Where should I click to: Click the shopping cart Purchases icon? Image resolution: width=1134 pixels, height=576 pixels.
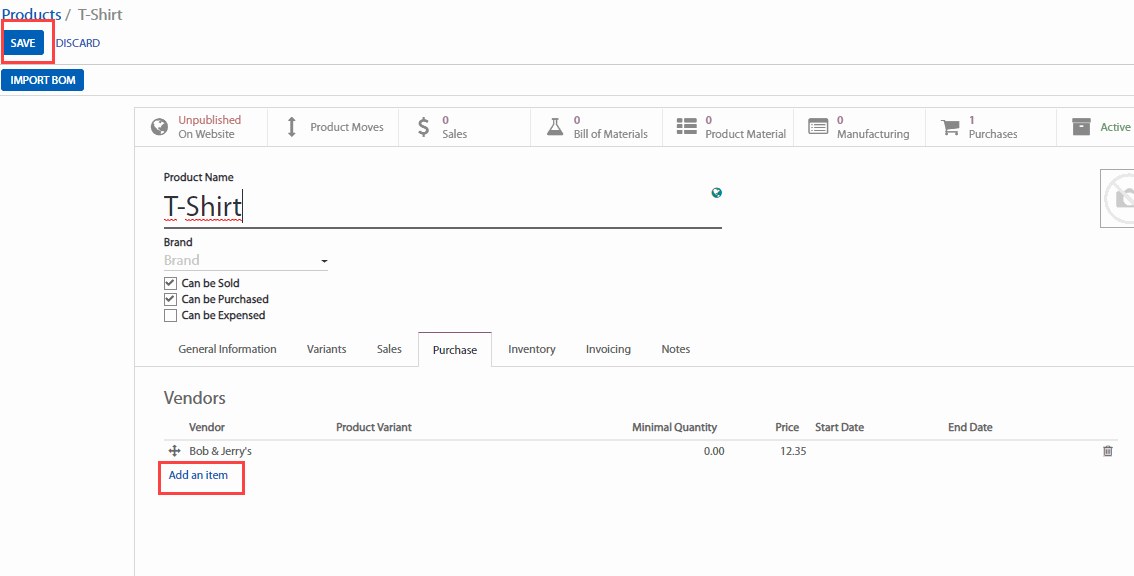(x=950, y=127)
